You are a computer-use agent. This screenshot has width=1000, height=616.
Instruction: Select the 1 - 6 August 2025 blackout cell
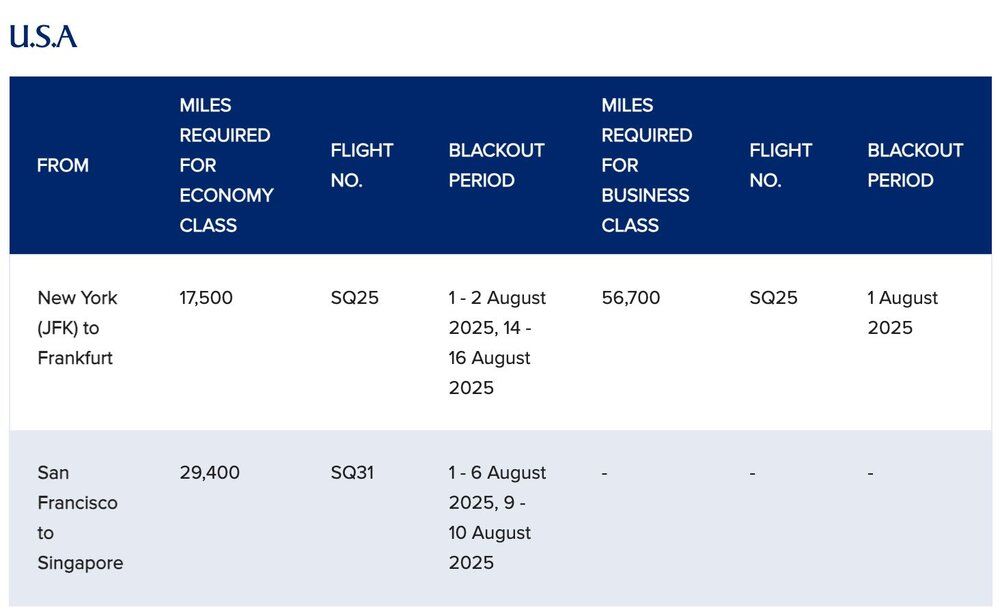[x=497, y=517]
